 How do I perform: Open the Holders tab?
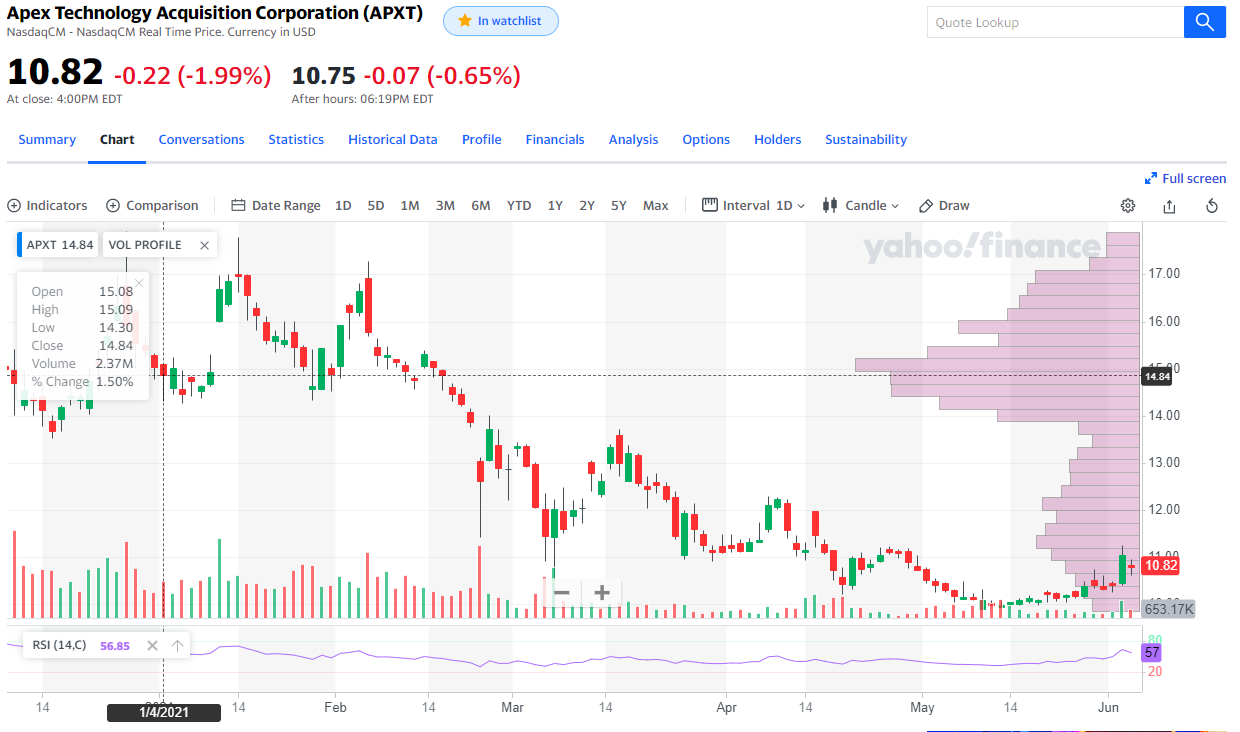click(778, 140)
